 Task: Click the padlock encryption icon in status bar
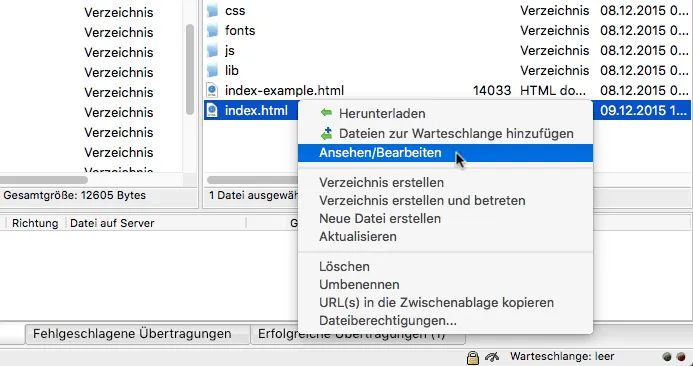point(473,357)
